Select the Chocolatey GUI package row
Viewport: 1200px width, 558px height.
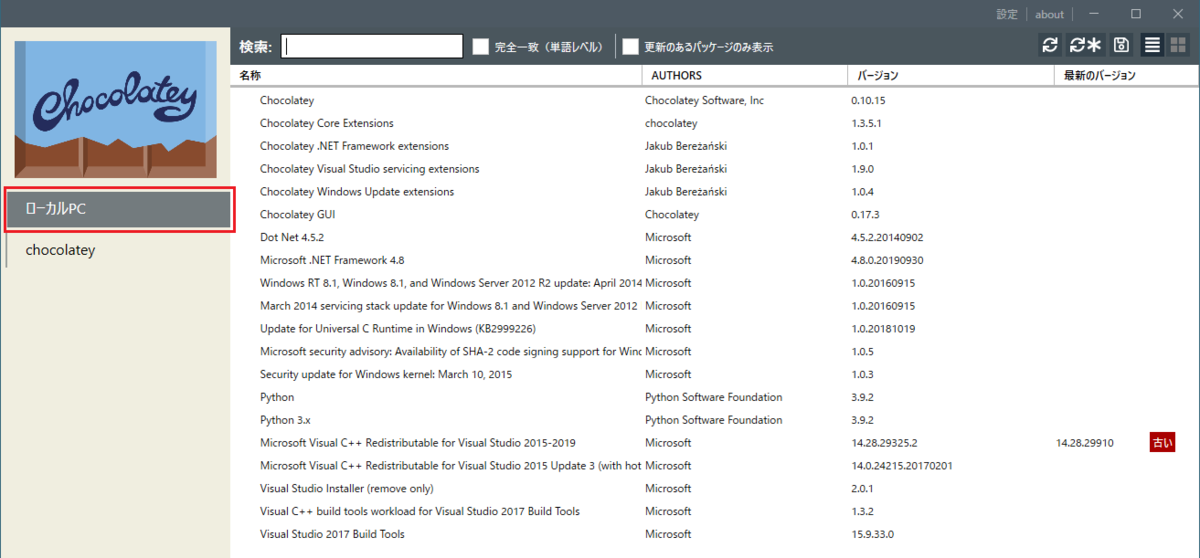715,214
